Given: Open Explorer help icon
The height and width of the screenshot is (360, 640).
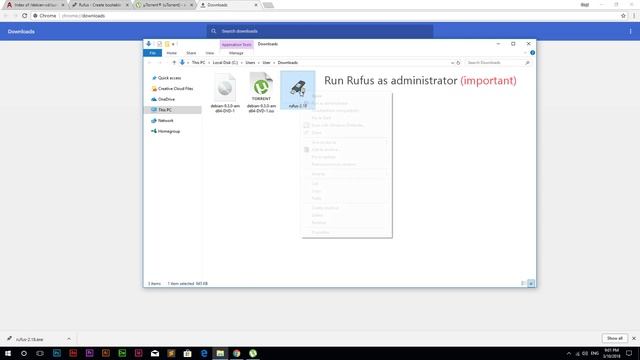Looking at the screenshot, I should click(x=532, y=53).
